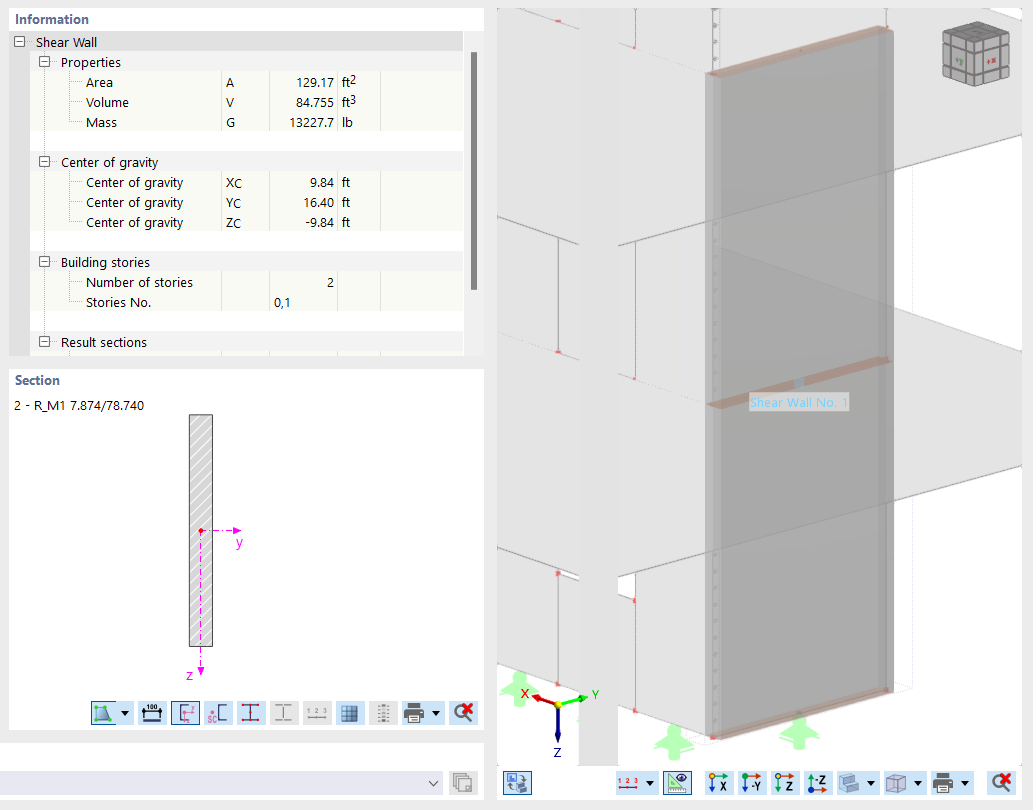Select the shear center display tool

pos(217,713)
